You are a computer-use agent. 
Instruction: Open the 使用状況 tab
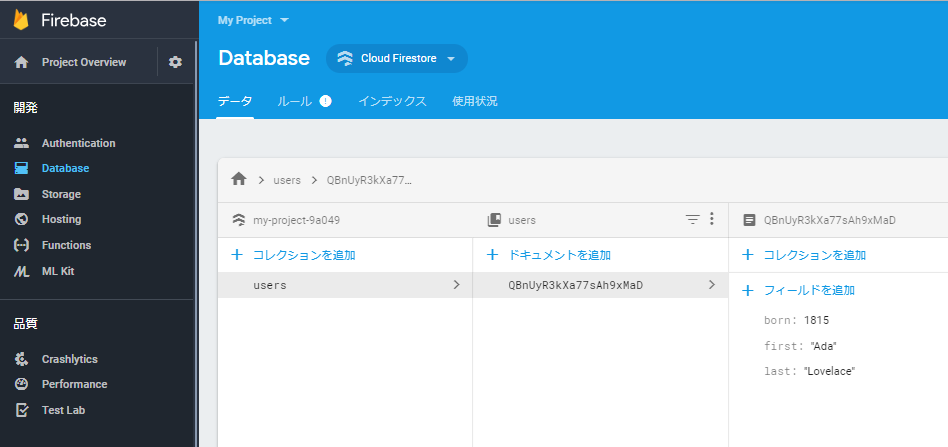[x=475, y=101]
